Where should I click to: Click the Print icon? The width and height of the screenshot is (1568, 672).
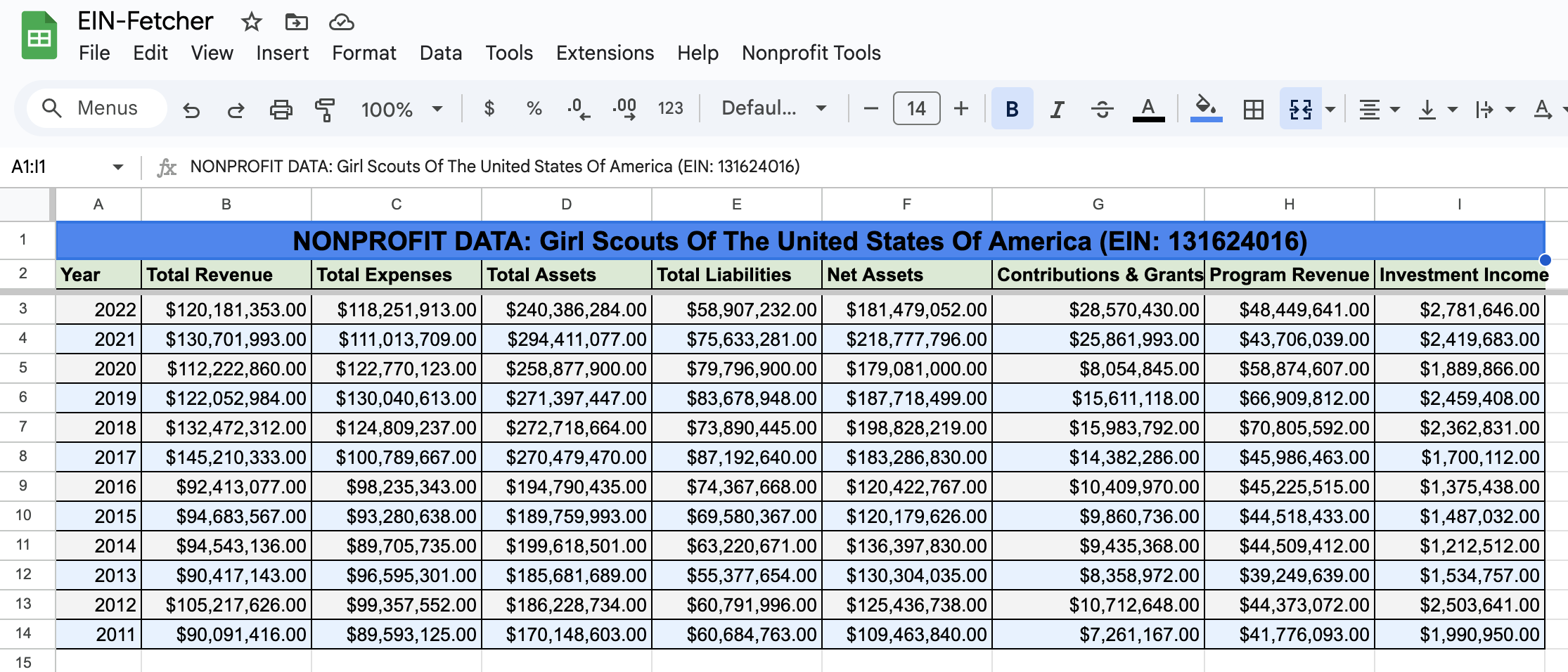(x=281, y=109)
